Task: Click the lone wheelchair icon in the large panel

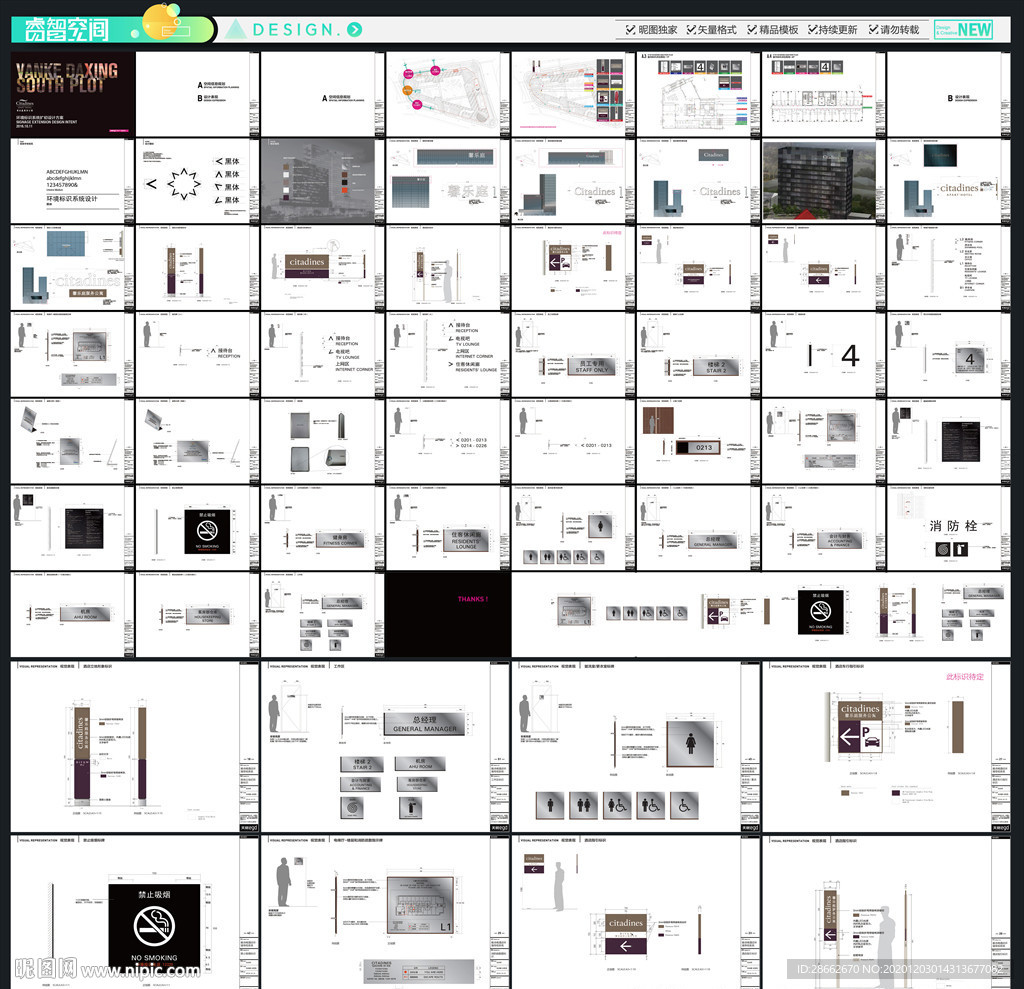Action: tap(684, 805)
